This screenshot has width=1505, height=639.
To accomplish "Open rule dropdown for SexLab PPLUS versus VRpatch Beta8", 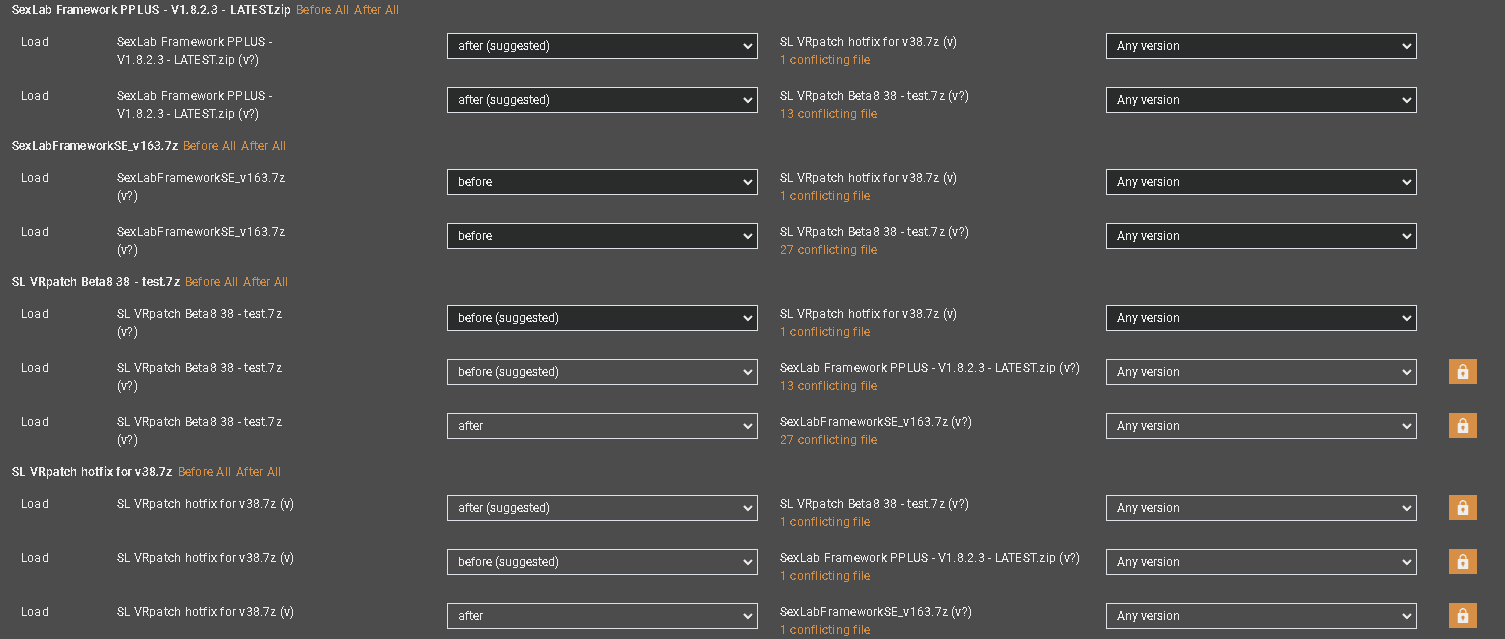I will tap(602, 100).
